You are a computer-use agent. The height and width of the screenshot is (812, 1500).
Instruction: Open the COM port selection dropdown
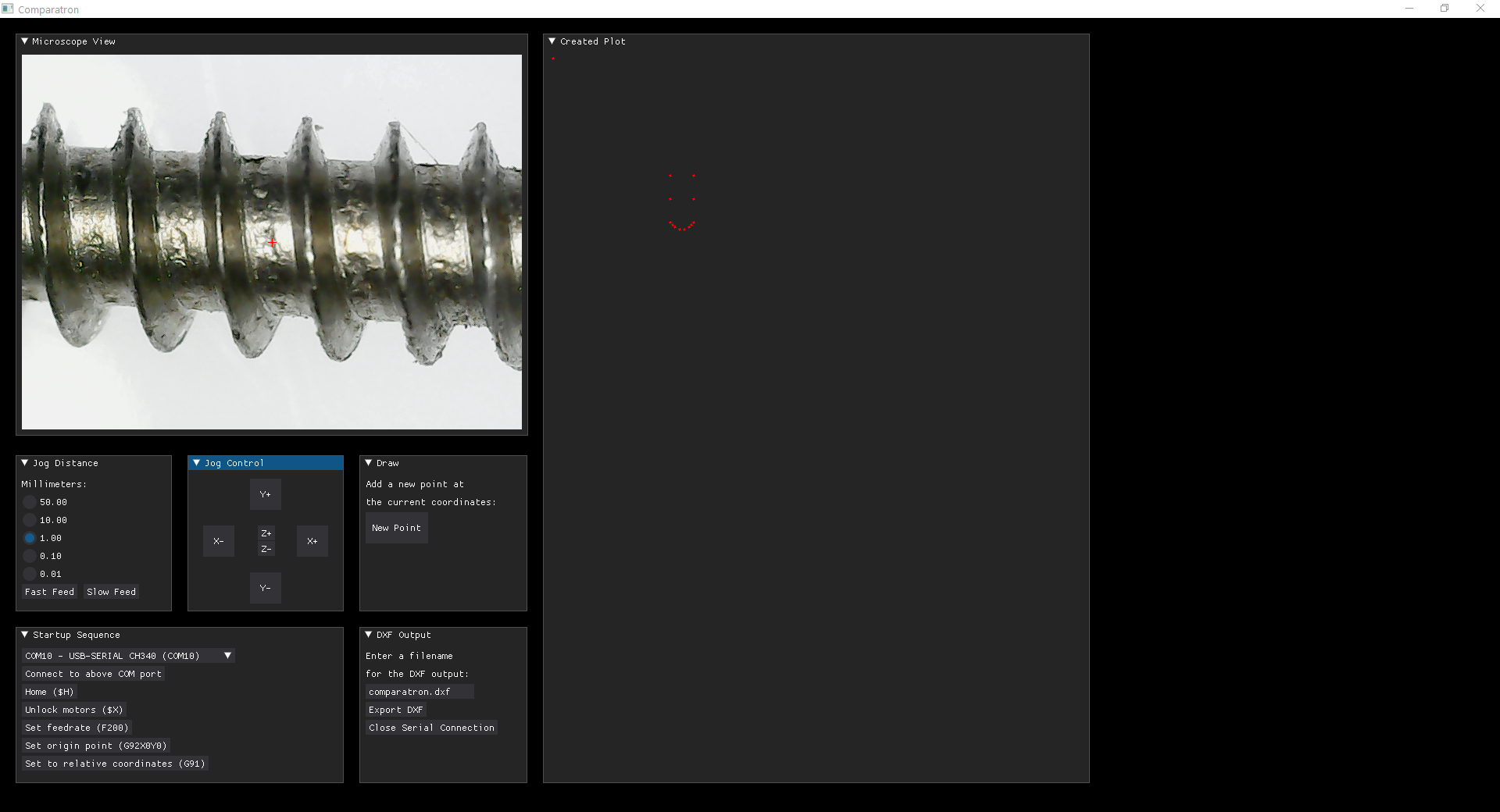click(226, 656)
